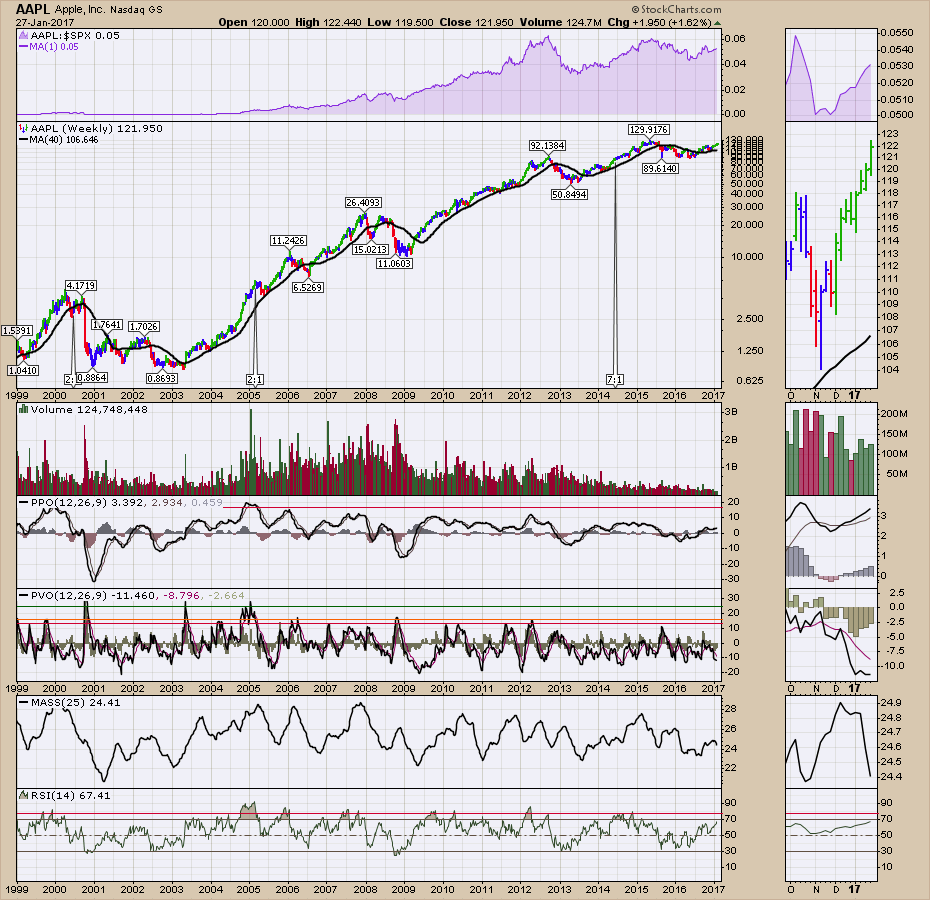Click the zoomed recent price bars panel
The width and height of the screenshot is (930, 900).
click(831, 255)
